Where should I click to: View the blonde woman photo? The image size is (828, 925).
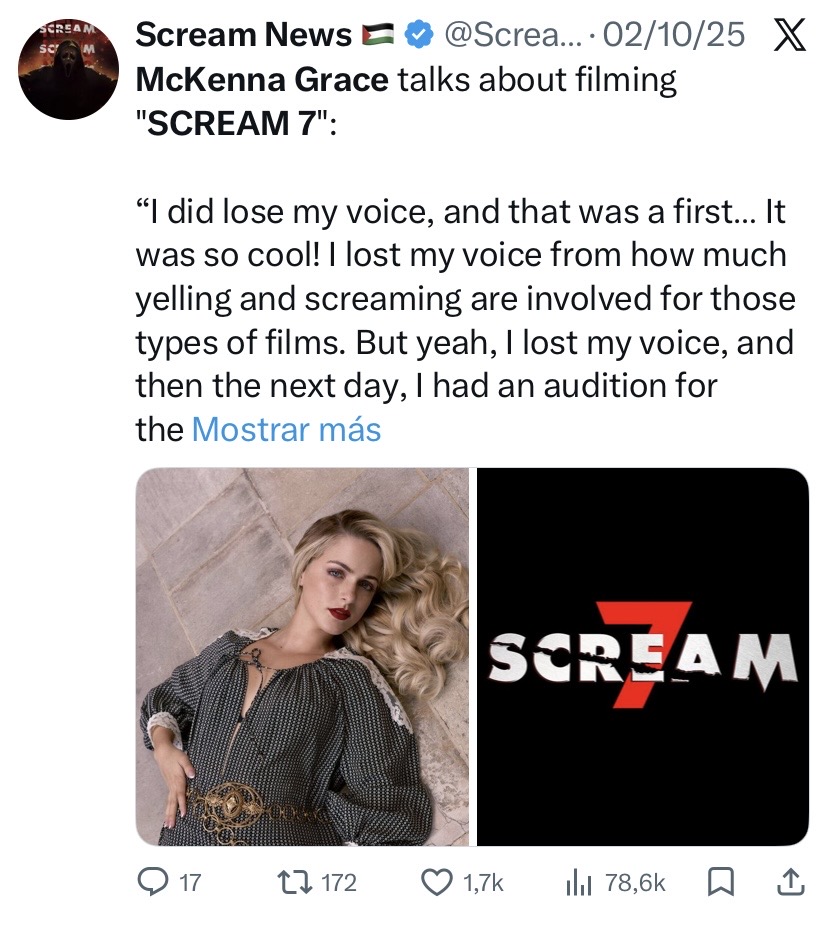(303, 657)
